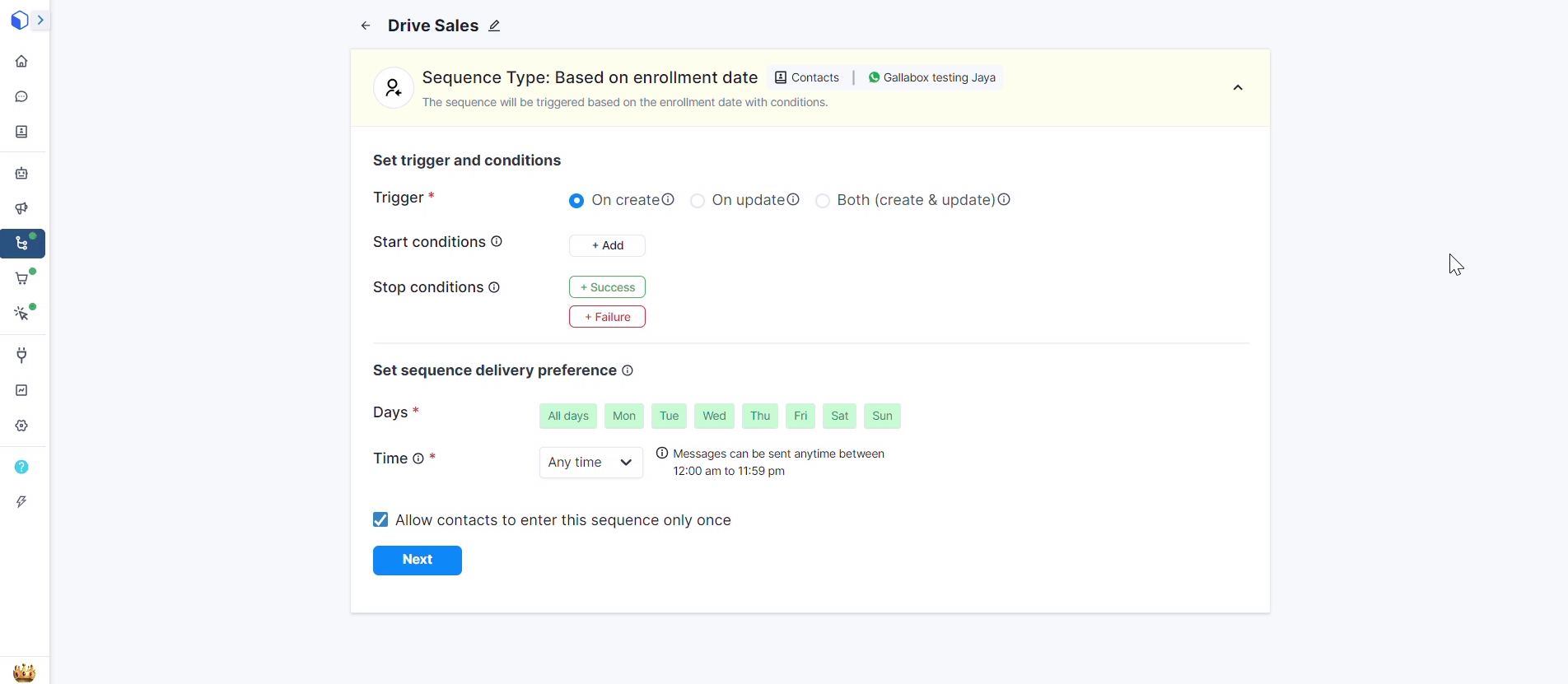Show info for sequence delivery preference

click(x=628, y=370)
